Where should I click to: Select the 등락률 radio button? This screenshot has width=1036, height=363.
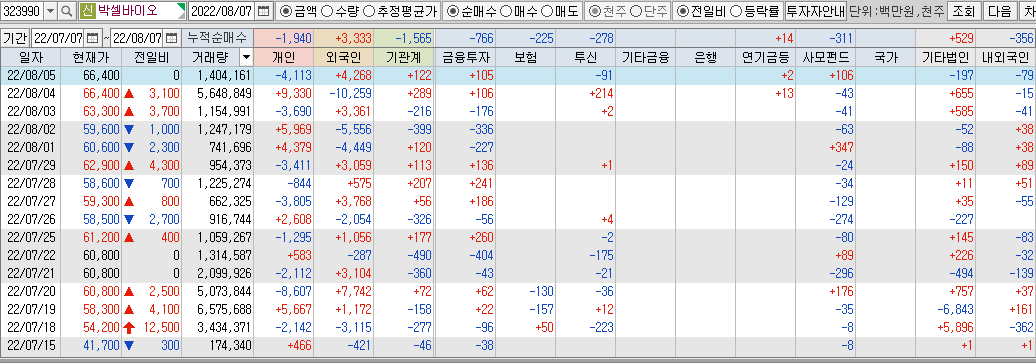(x=735, y=11)
